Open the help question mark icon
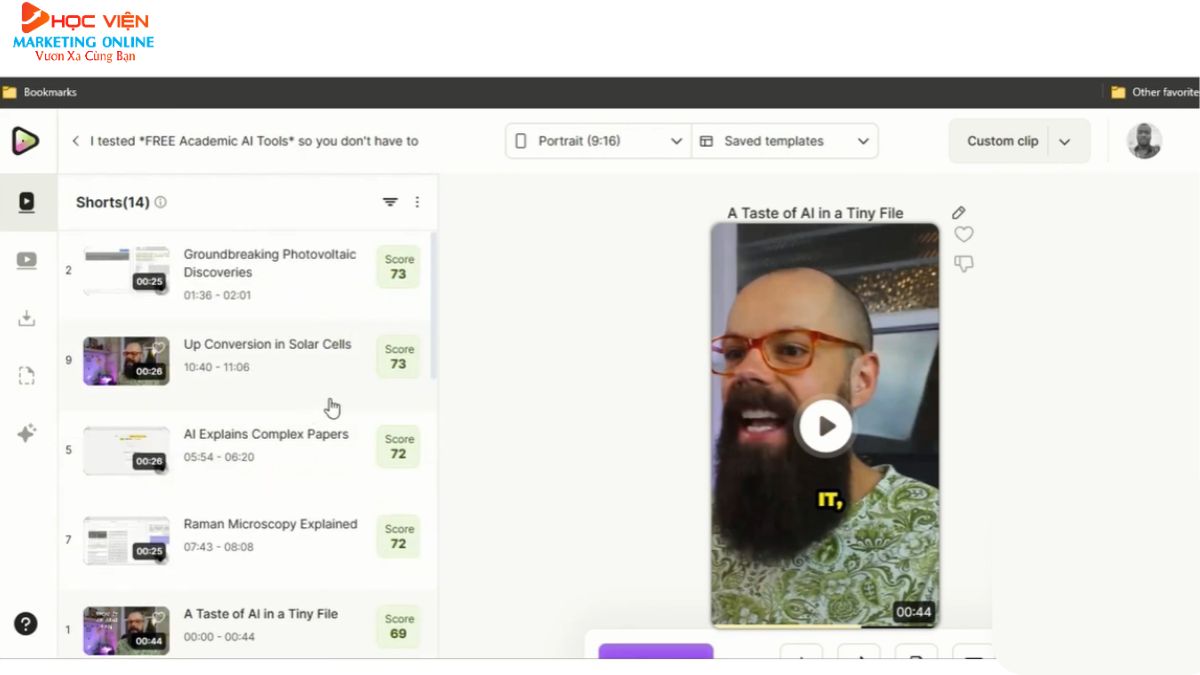 coord(26,624)
